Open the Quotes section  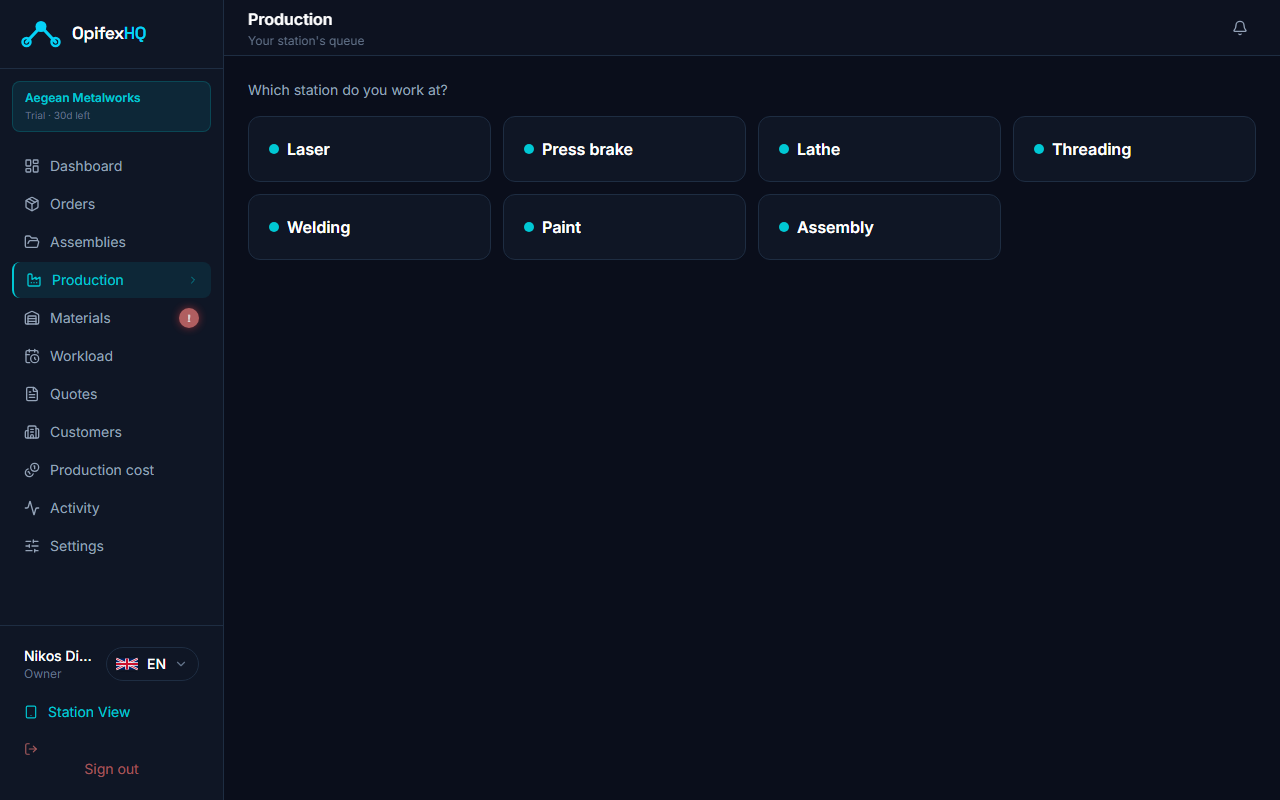(111, 394)
